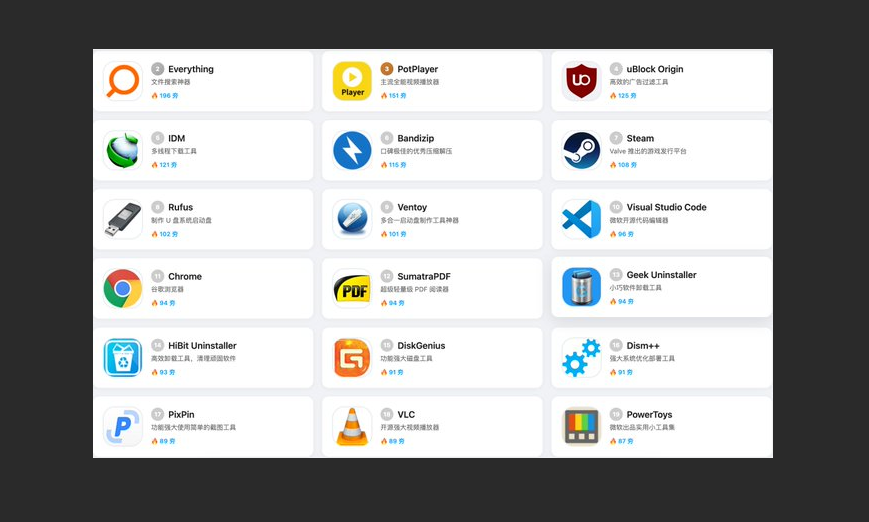The height and width of the screenshot is (522, 869).
Task: Click the IDM green globe icon
Action: click(x=122, y=150)
